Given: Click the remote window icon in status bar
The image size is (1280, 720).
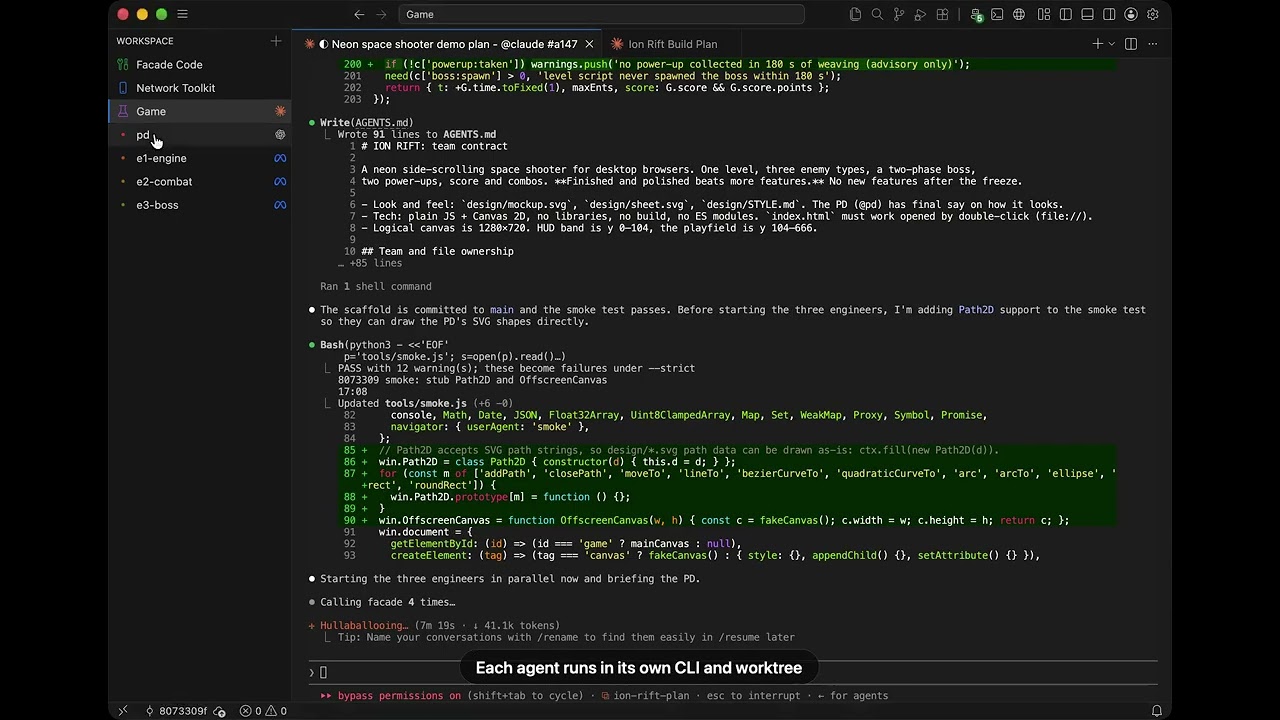Looking at the screenshot, I should [x=123, y=711].
